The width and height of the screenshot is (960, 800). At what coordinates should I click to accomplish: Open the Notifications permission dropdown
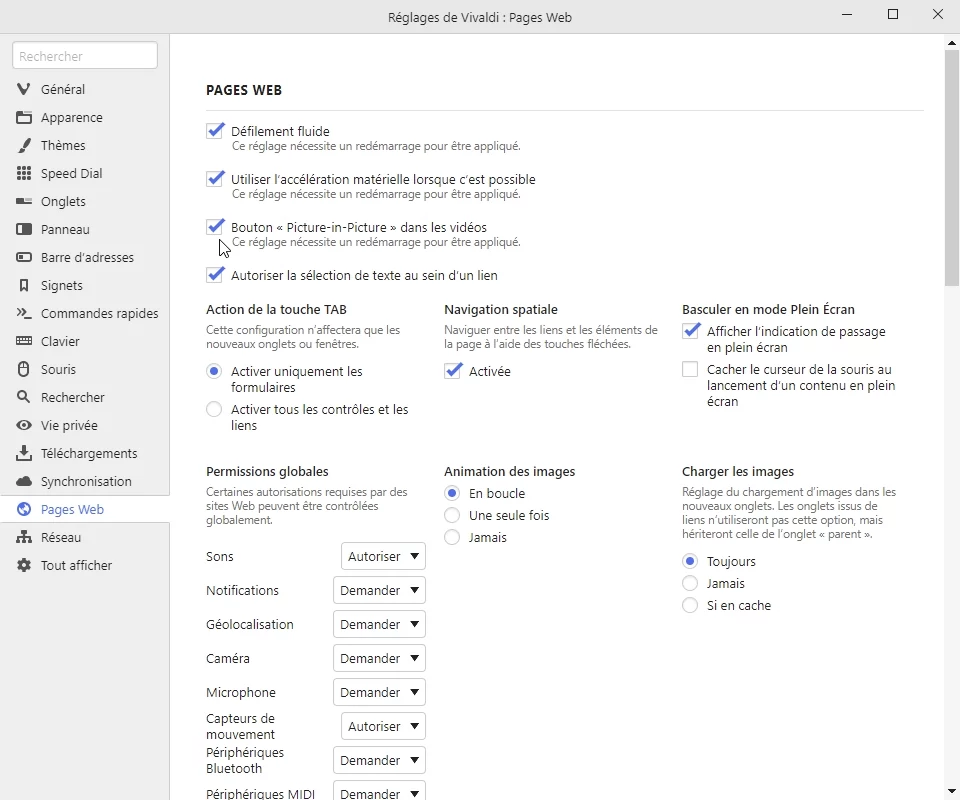click(380, 590)
